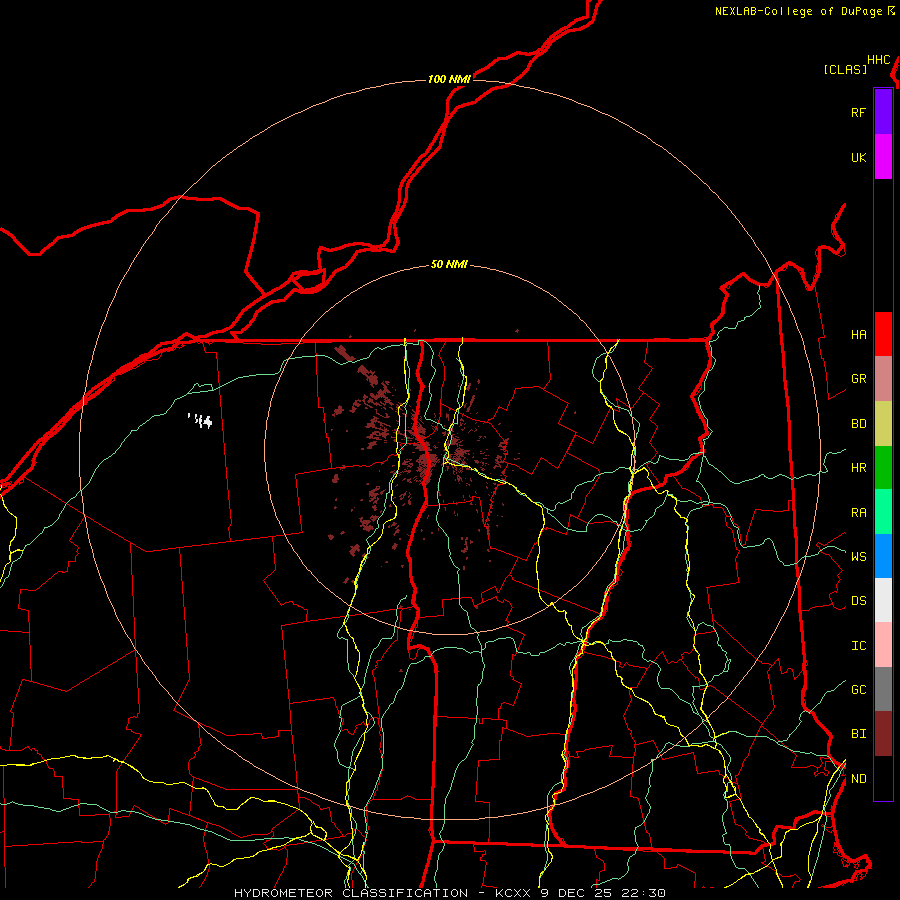This screenshot has width=900, height=900.
Task: Click the NEXLAB-College of DuPage credit text
Action: coord(798,11)
